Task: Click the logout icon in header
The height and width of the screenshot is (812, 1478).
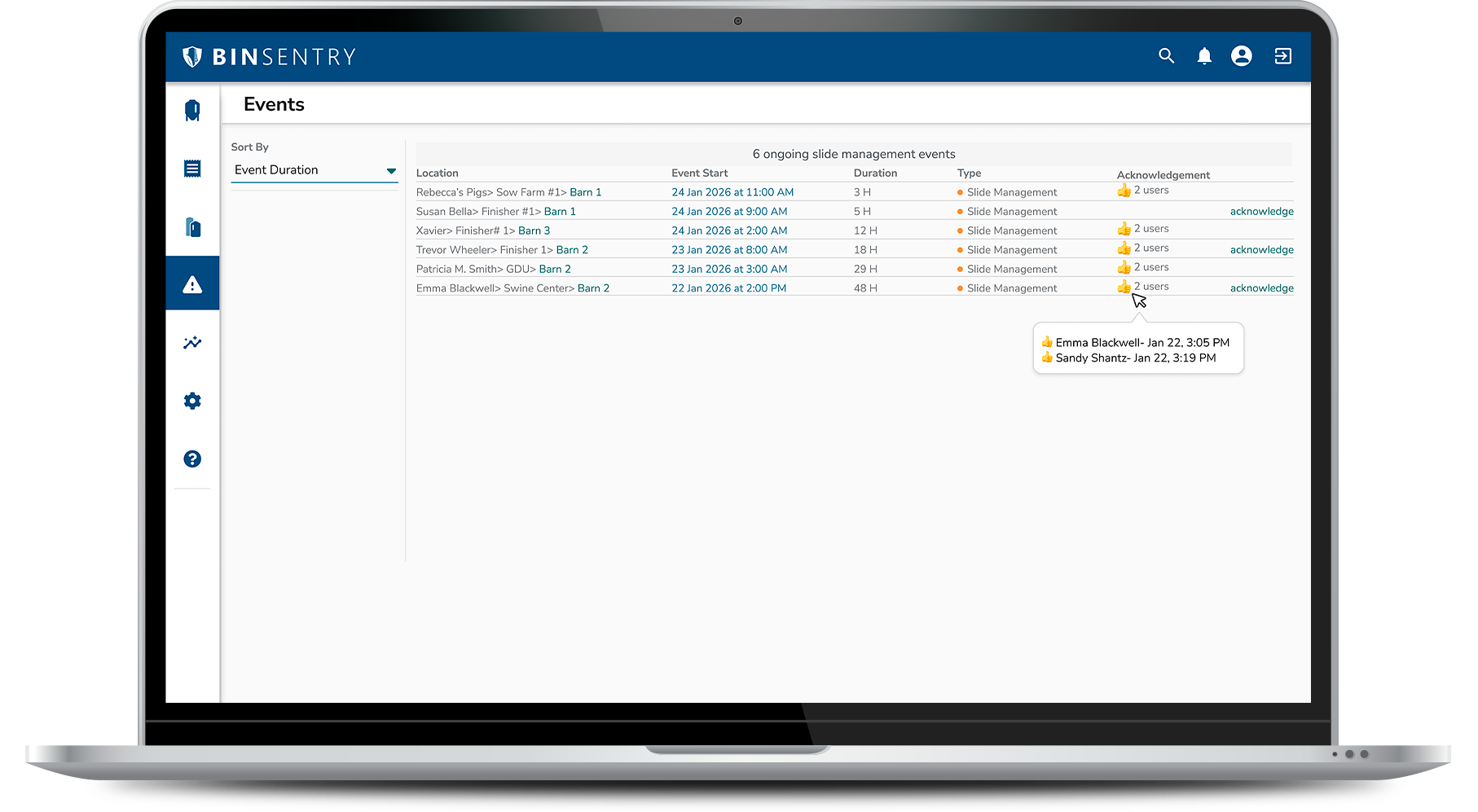Action: pyautogui.click(x=1282, y=56)
